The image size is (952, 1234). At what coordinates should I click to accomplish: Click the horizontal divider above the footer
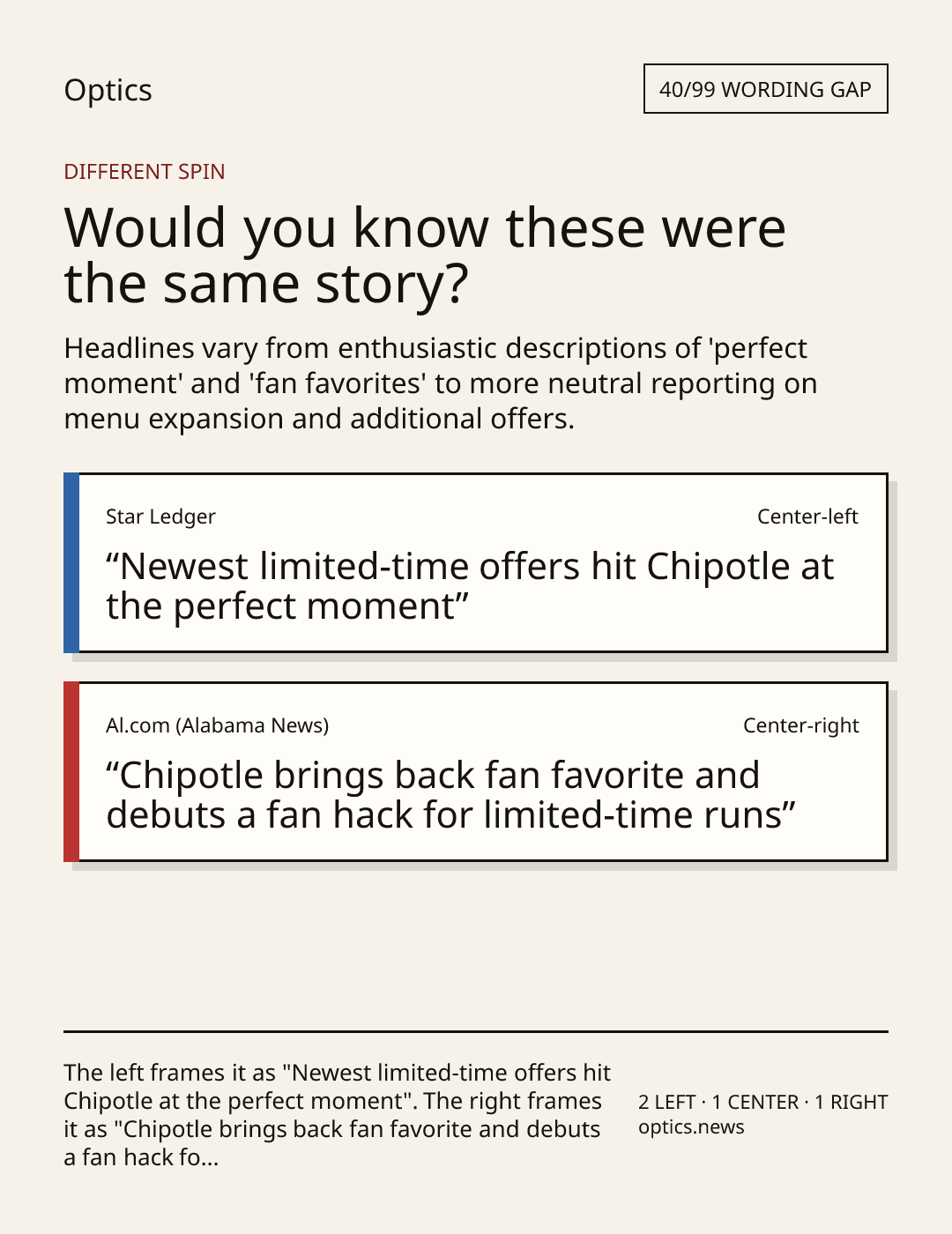tap(476, 1031)
